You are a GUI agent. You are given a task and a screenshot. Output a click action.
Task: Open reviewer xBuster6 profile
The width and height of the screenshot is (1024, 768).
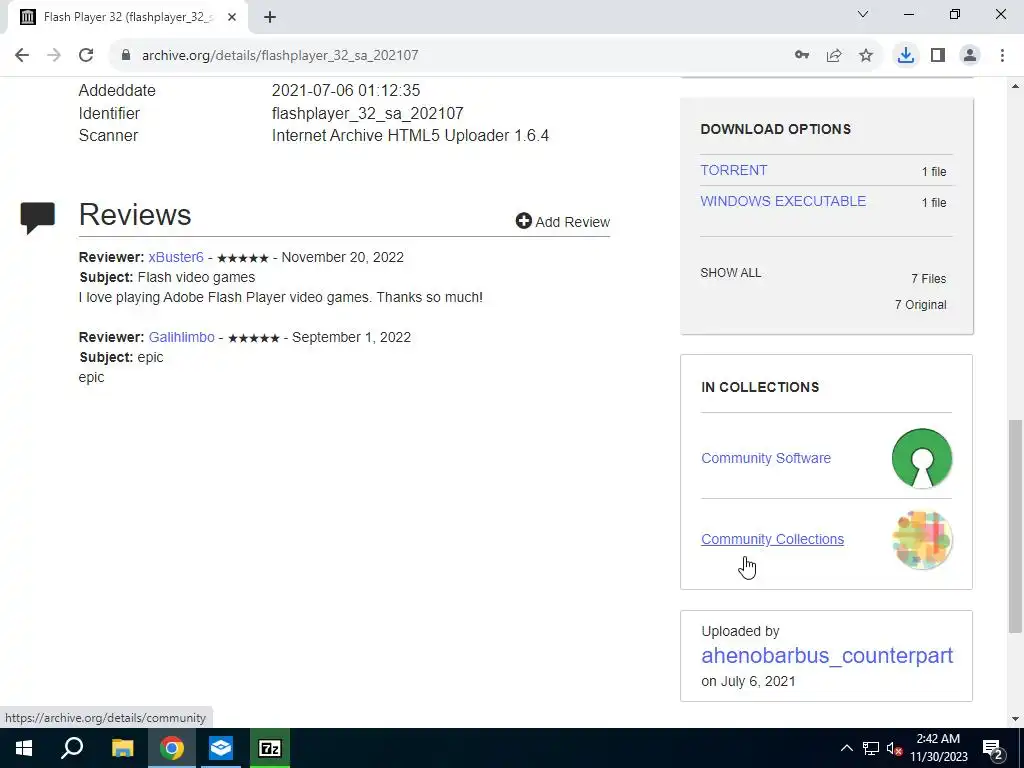point(176,257)
